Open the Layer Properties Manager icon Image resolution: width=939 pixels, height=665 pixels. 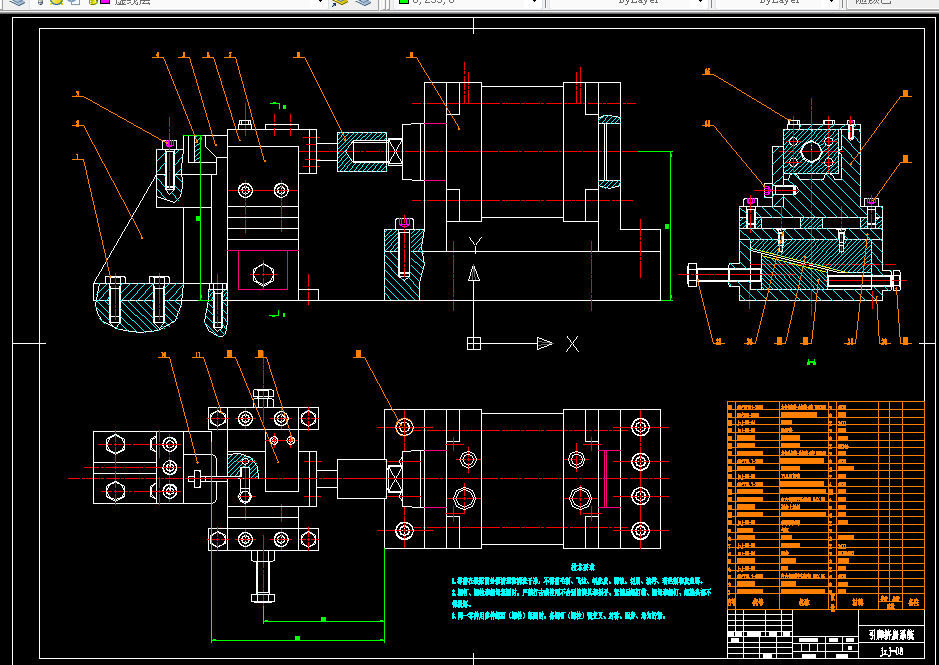(x=17, y=2)
